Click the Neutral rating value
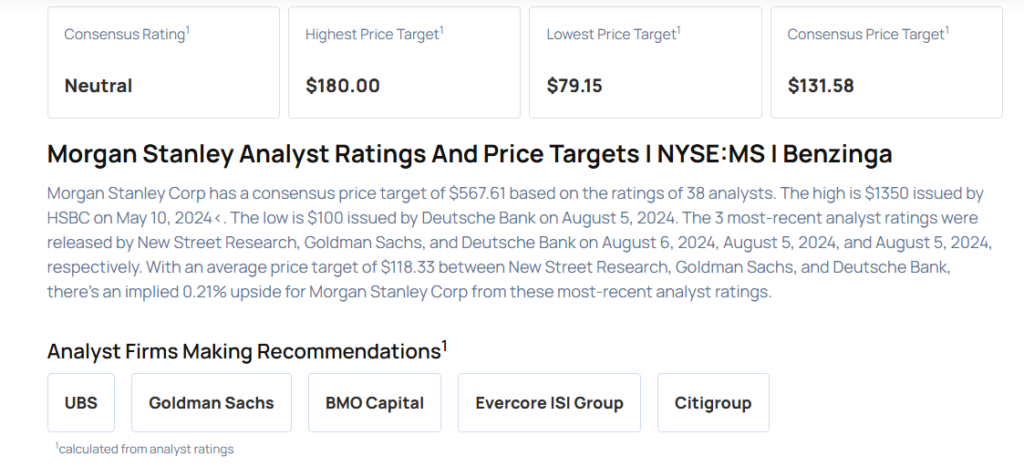The height and width of the screenshot is (467, 1024). (98, 85)
